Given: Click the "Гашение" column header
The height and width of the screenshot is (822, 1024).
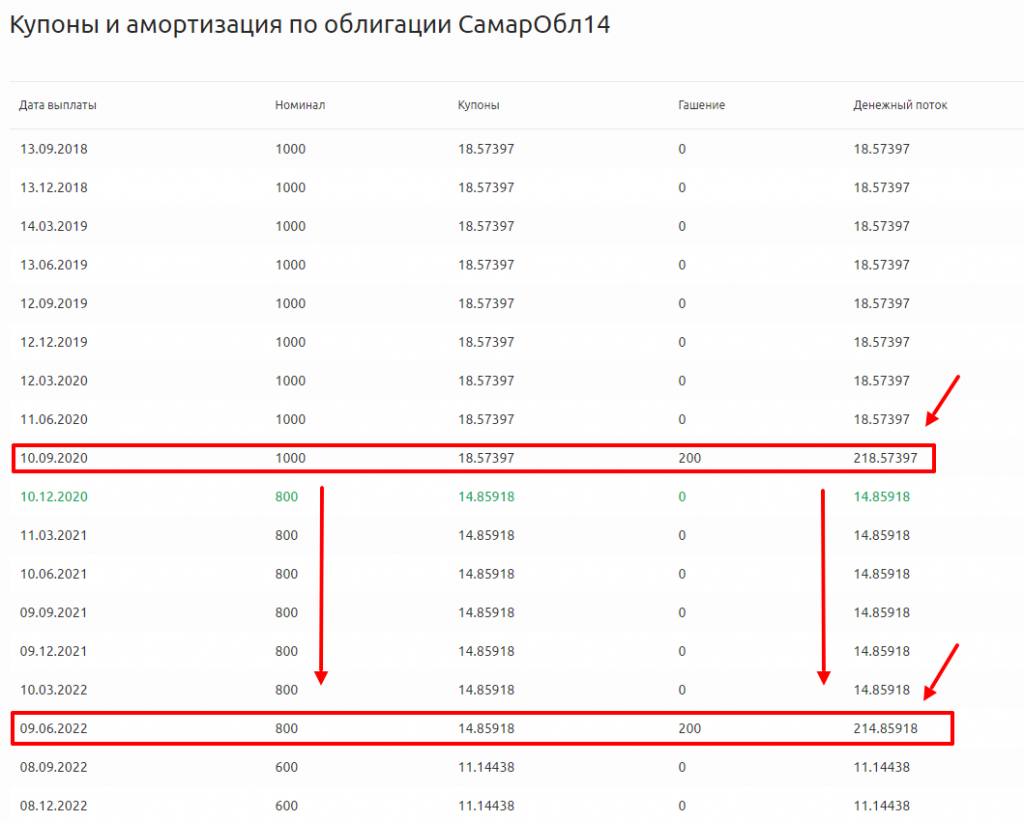Looking at the screenshot, I should tap(701, 105).
